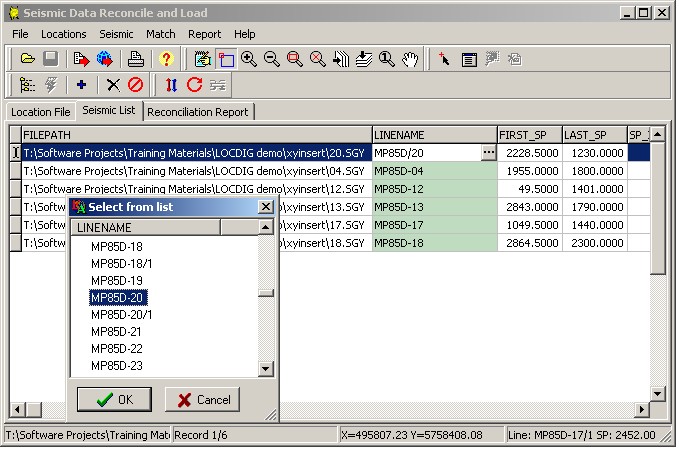This screenshot has width=679, height=449.
Task: Click the printer icon in toolbar
Action: [x=136, y=60]
